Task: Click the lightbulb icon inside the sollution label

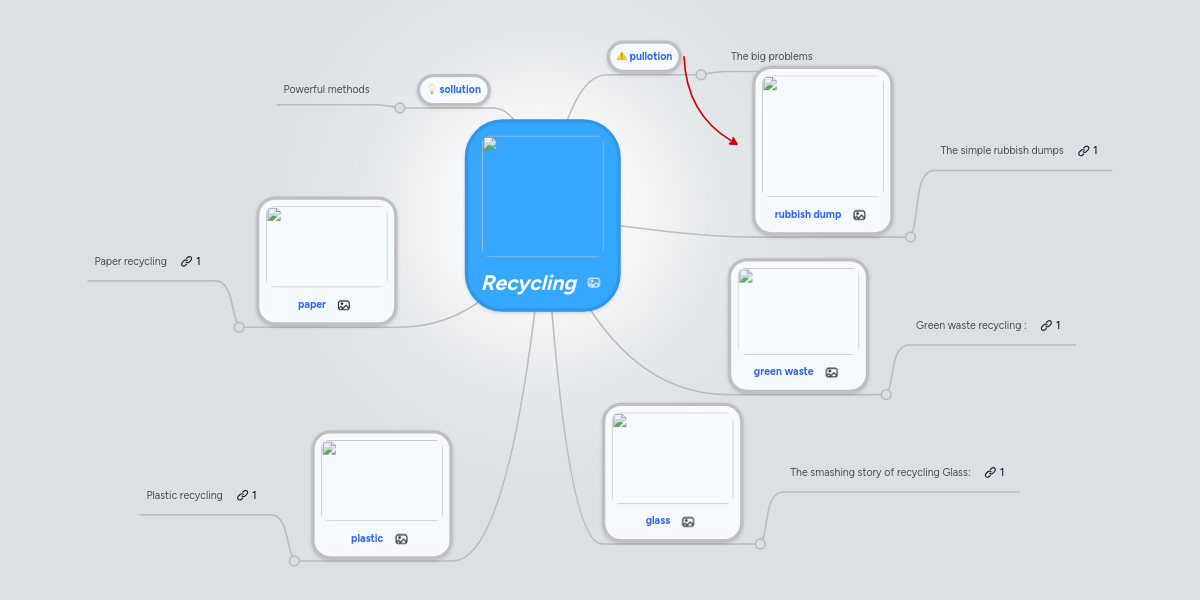Action: [432, 89]
